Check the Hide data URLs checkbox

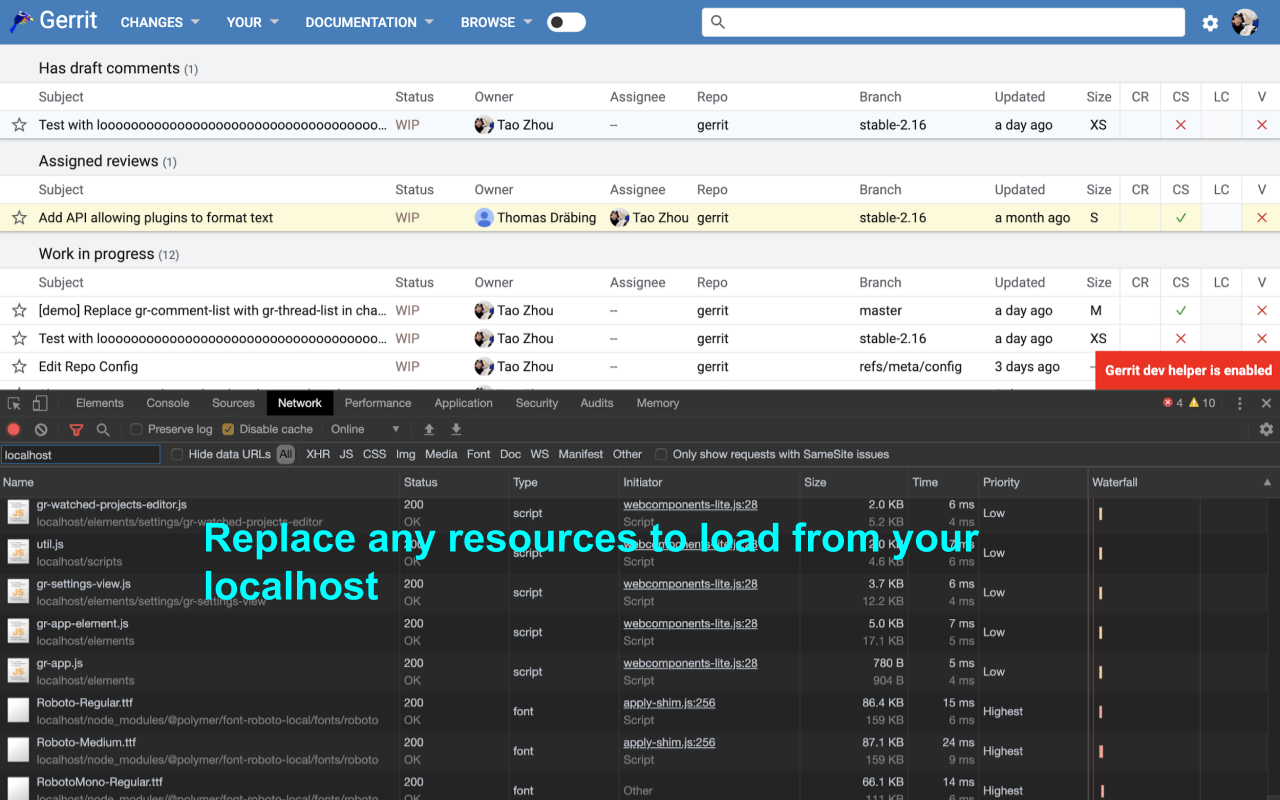coord(177,454)
